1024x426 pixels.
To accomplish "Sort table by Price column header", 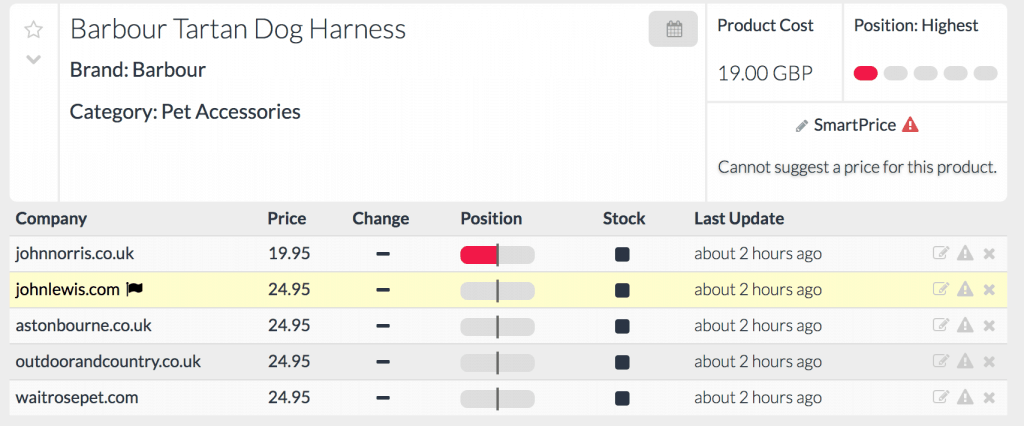I will [x=287, y=218].
